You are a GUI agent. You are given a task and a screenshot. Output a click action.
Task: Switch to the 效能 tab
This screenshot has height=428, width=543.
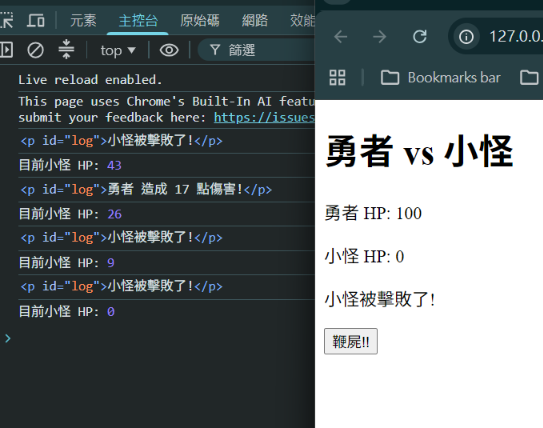coord(302,21)
